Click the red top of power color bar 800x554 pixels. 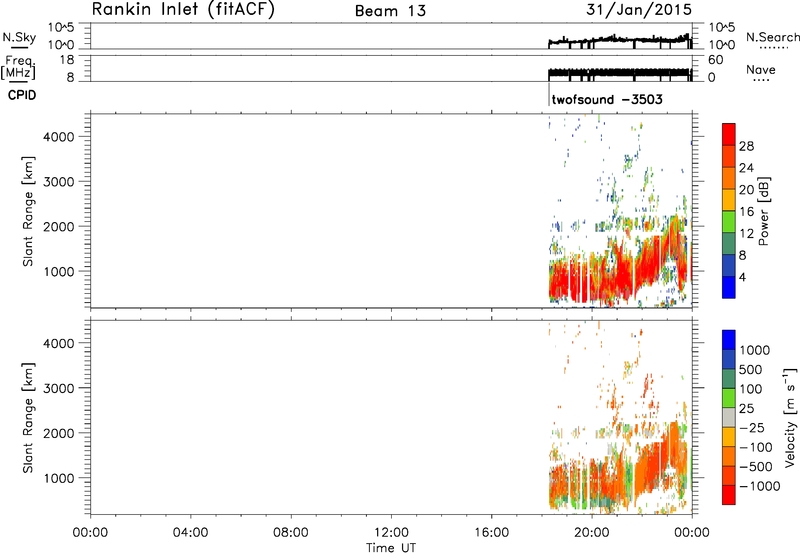click(729, 132)
